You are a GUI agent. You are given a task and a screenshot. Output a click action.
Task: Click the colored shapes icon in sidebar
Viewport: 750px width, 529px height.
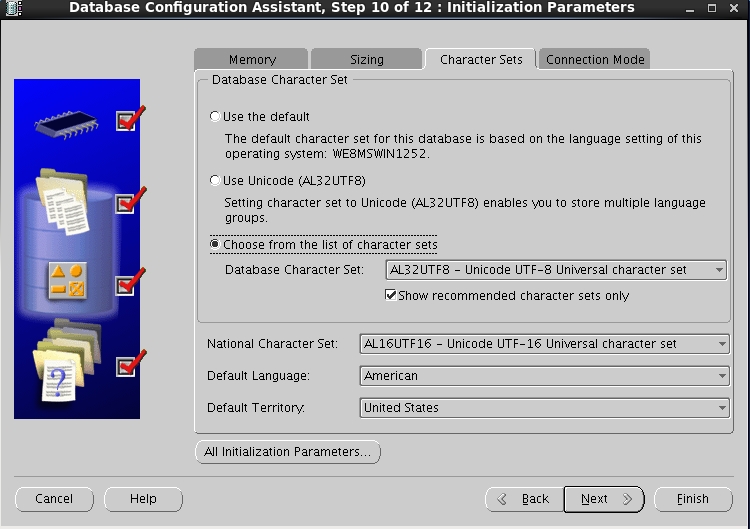click(66, 283)
